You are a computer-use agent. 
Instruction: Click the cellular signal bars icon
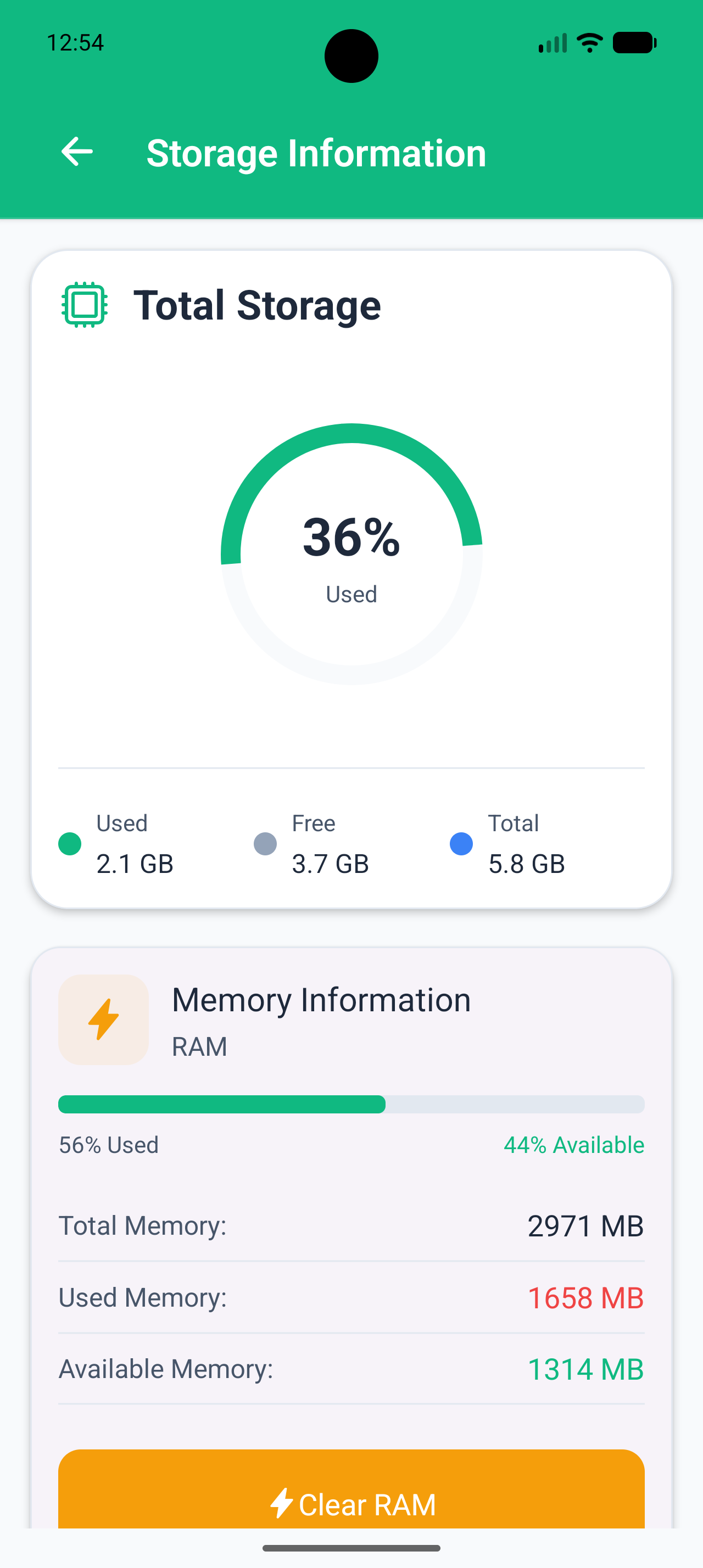[x=552, y=43]
